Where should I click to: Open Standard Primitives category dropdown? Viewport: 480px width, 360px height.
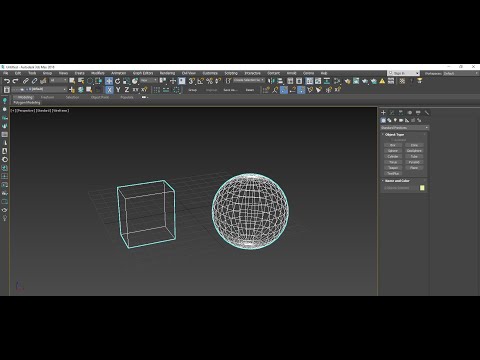pos(405,128)
